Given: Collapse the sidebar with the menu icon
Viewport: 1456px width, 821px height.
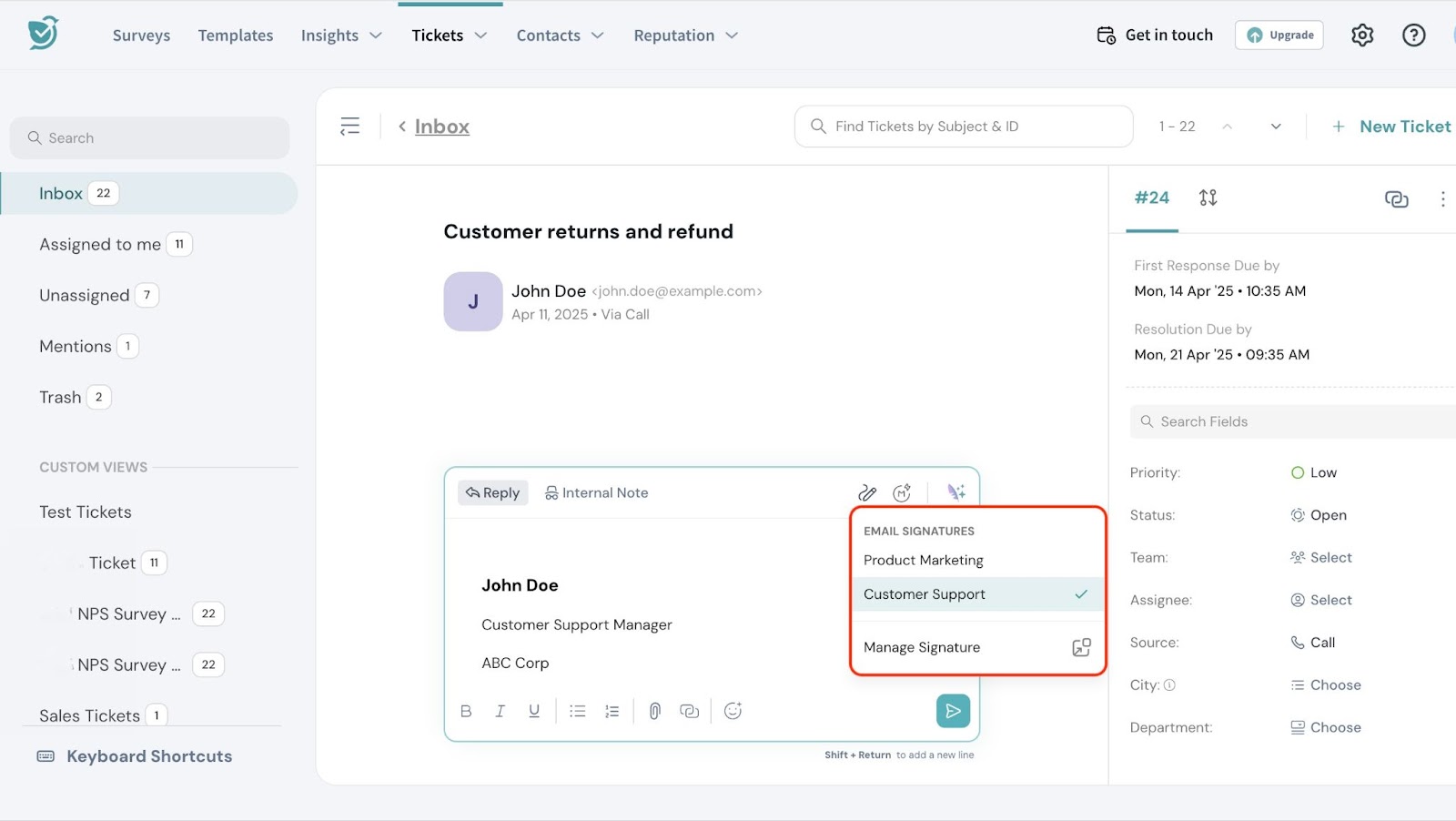Looking at the screenshot, I should (349, 127).
